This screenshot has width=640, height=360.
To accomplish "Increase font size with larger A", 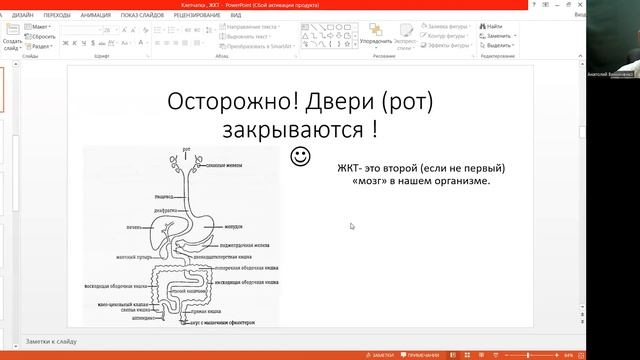I will click(x=124, y=30).
